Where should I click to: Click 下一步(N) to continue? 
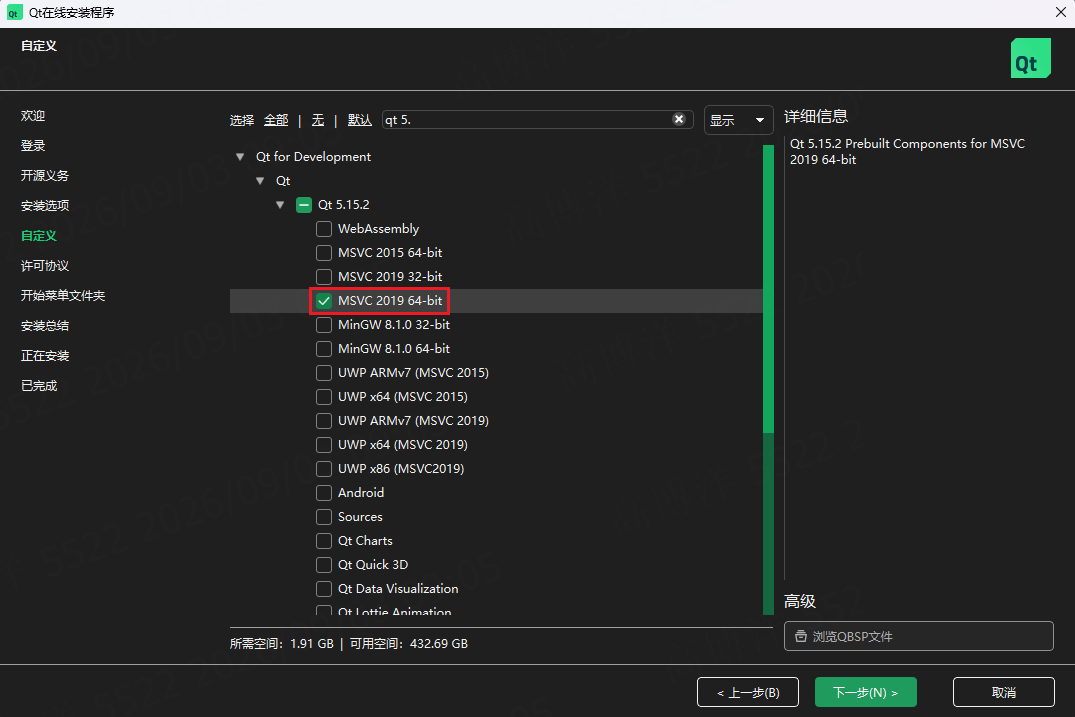click(865, 692)
